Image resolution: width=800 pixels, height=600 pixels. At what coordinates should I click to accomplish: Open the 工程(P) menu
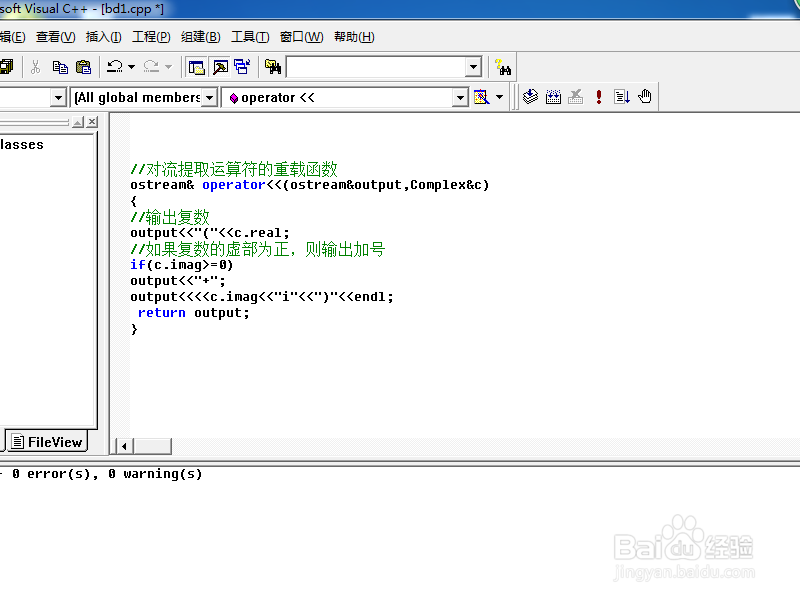coord(152,37)
